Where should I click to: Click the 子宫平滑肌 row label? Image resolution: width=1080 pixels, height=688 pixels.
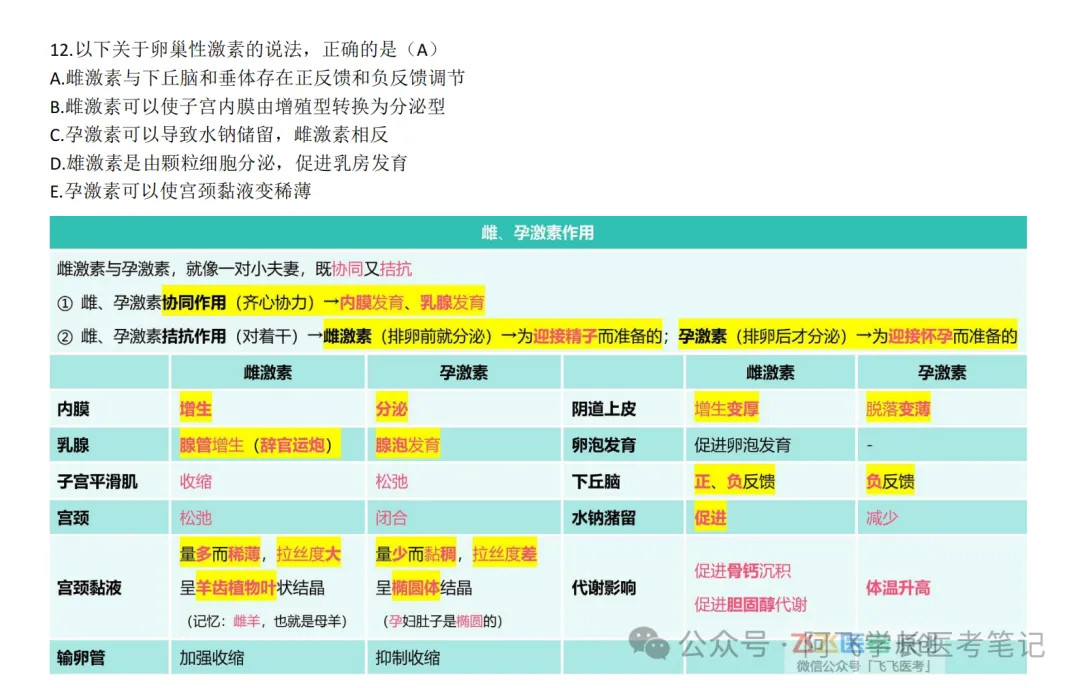coord(97,481)
